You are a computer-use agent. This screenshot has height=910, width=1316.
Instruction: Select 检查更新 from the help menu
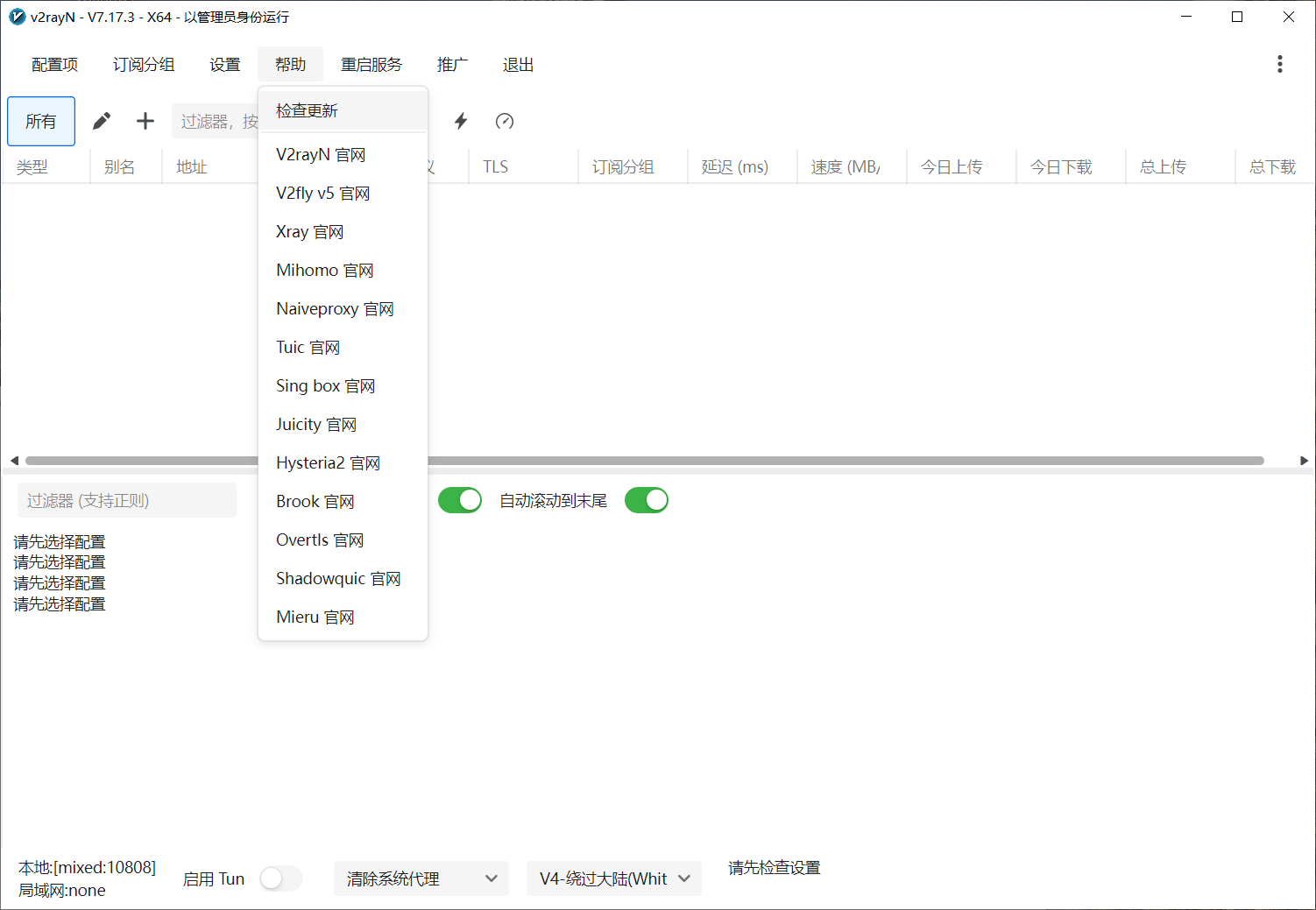[x=307, y=110]
